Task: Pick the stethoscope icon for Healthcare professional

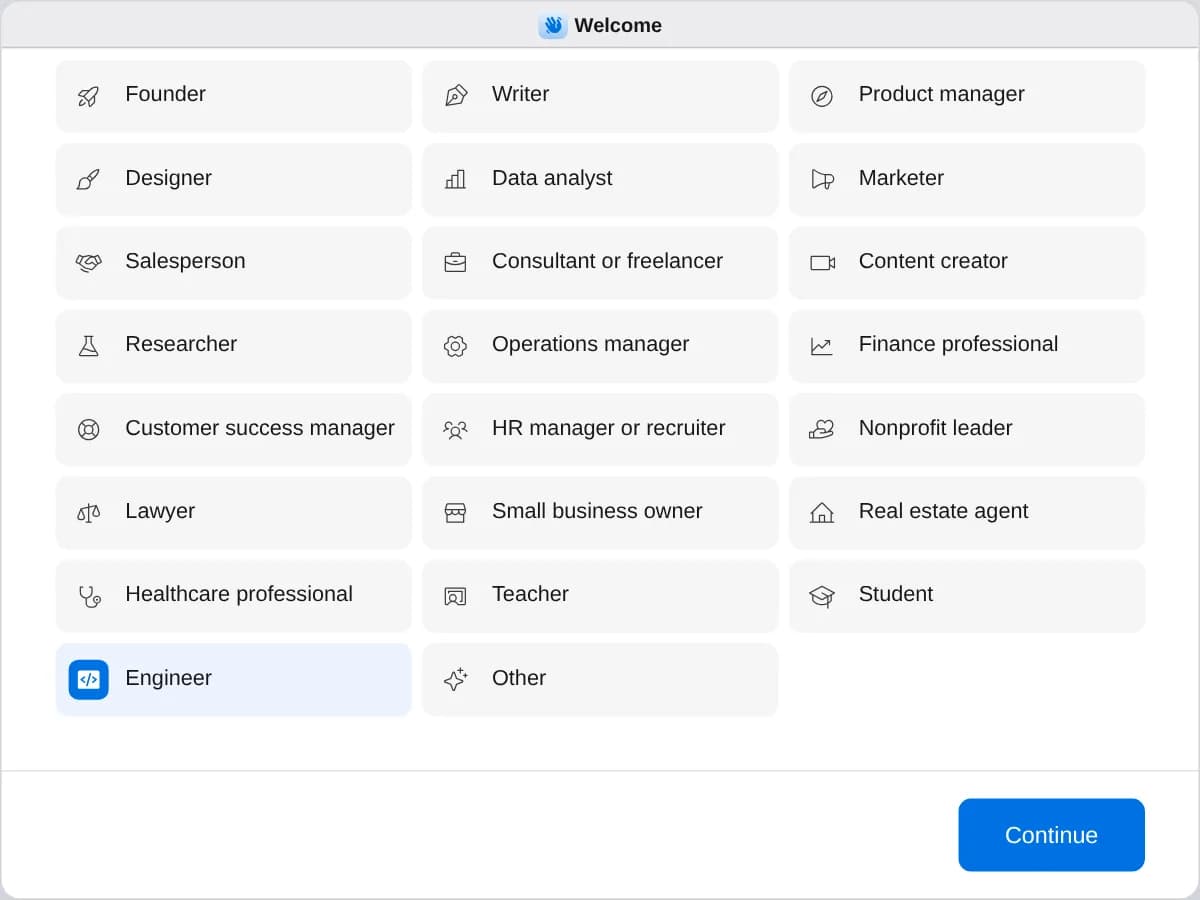Action: [x=89, y=597]
